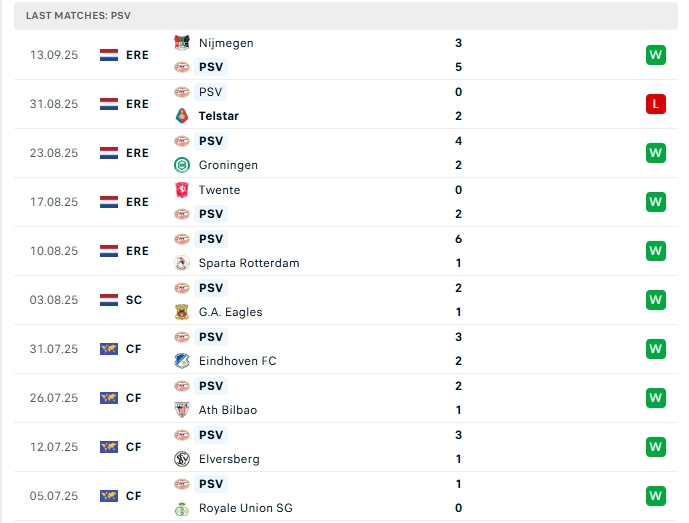Click the Netherlands flag on 13.09.25 row
This screenshot has width=689, height=523.
(x=109, y=55)
